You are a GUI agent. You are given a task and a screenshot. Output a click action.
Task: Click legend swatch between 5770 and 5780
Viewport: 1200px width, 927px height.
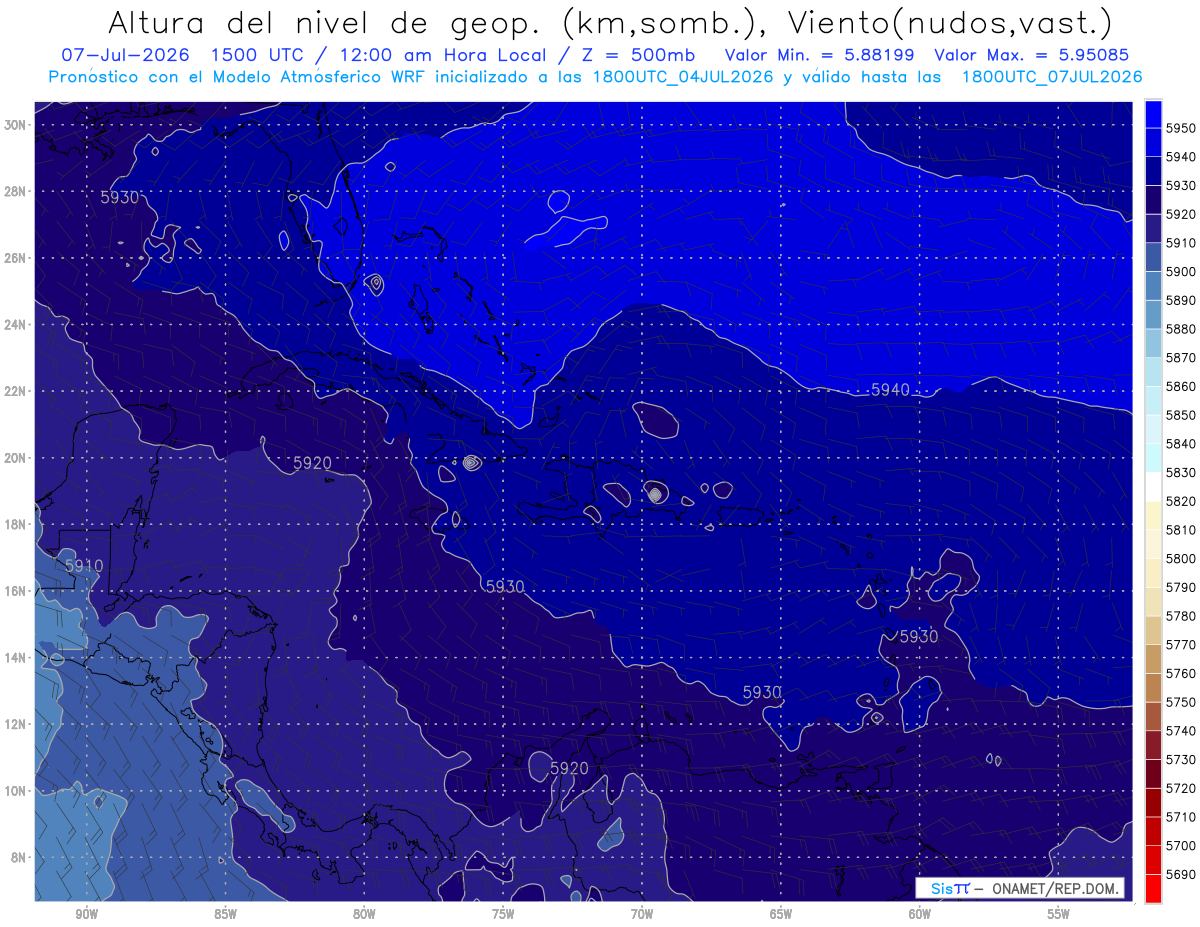tap(1153, 630)
